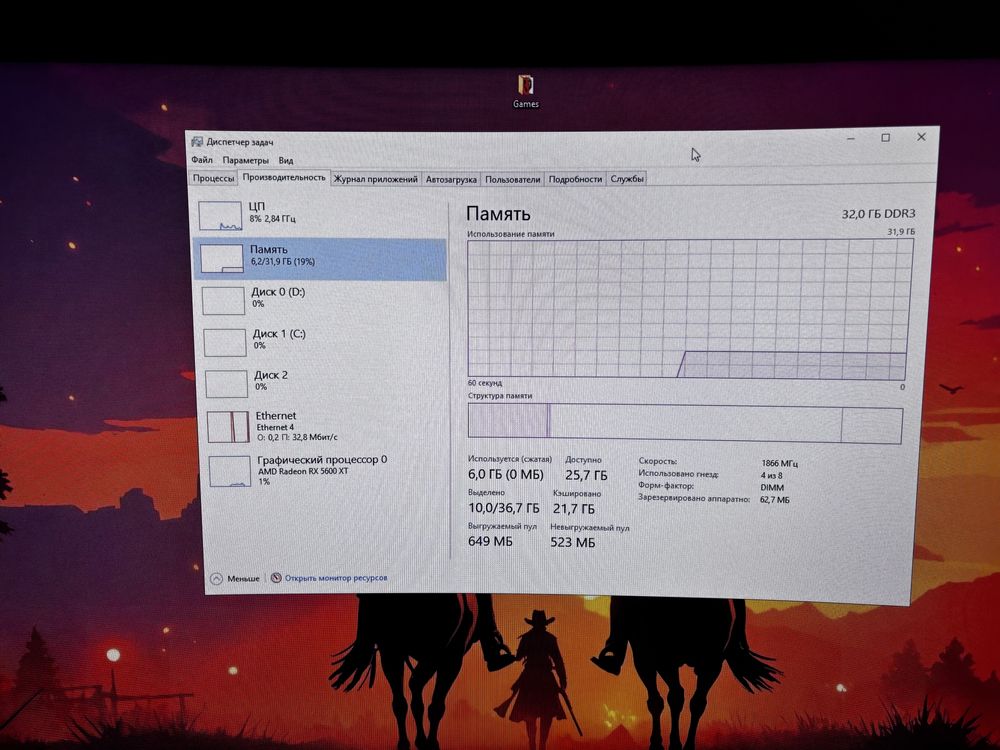Image resolution: width=1000 pixels, height=750 pixels.
Task: Click the Память mini graph thumbnail
Action: tap(222, 258)
